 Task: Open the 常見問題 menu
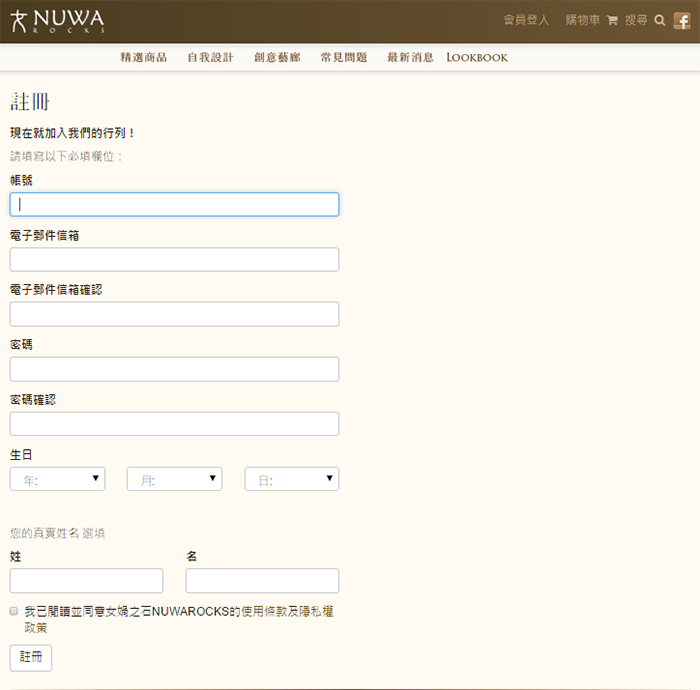(x=344, y=57)
